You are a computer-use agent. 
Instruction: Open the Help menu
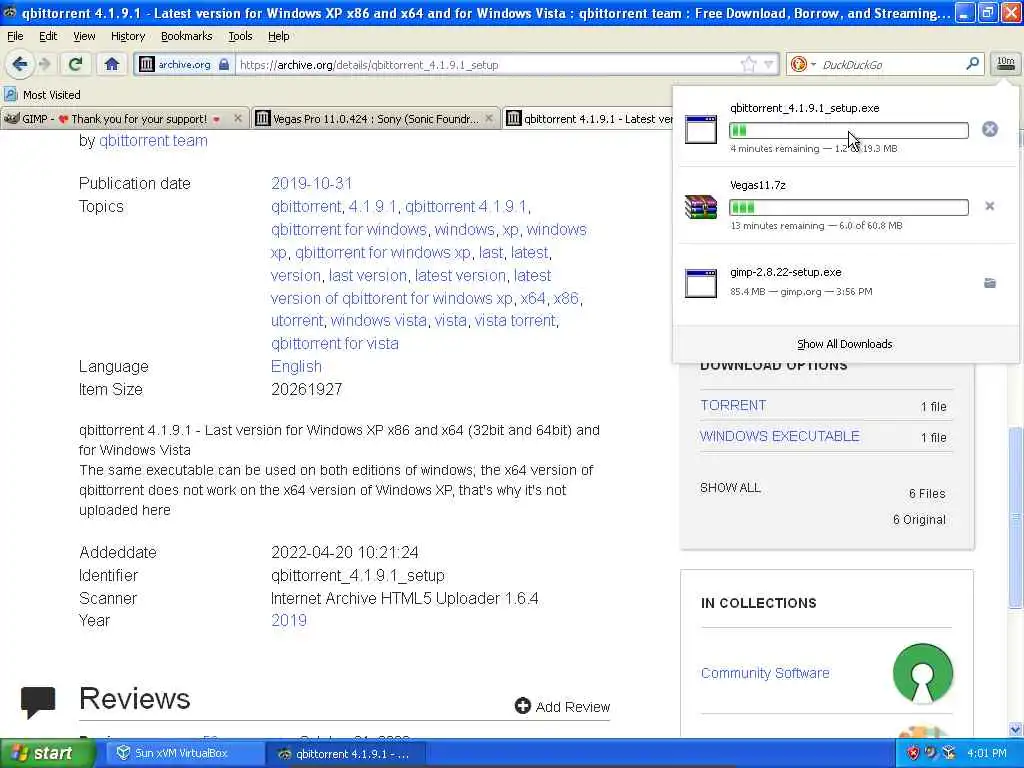(x=278, y=36)
